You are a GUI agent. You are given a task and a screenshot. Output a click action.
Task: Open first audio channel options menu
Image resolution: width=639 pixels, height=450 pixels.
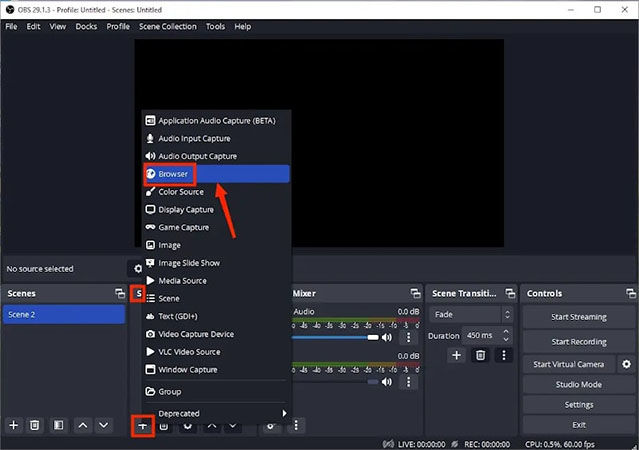click(408, 338)
